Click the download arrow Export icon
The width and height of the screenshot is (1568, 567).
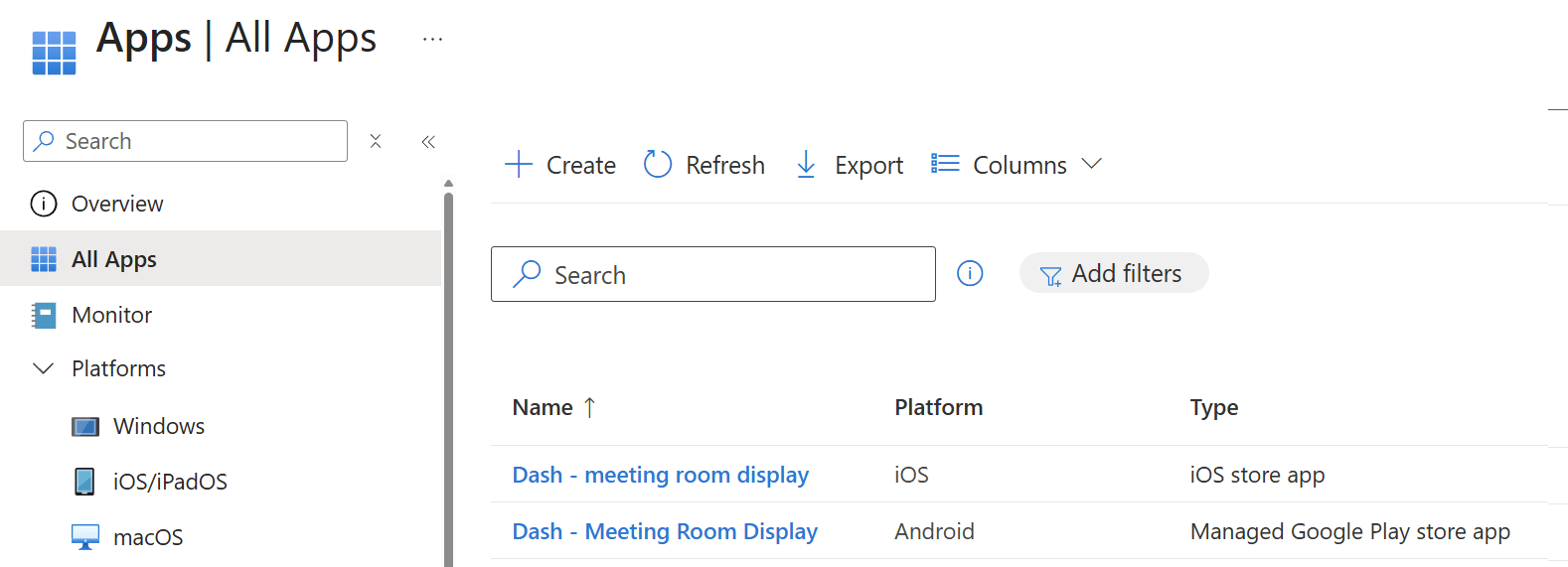(806, 165)
